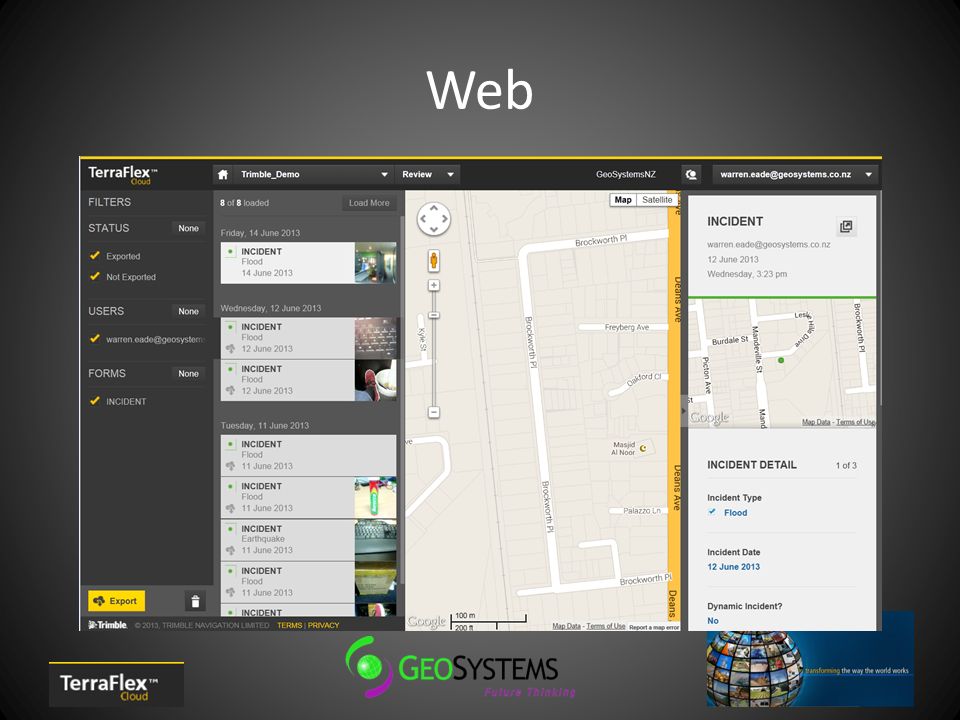
Task: Click the main map Map Data link
Action: click(566, 626)
